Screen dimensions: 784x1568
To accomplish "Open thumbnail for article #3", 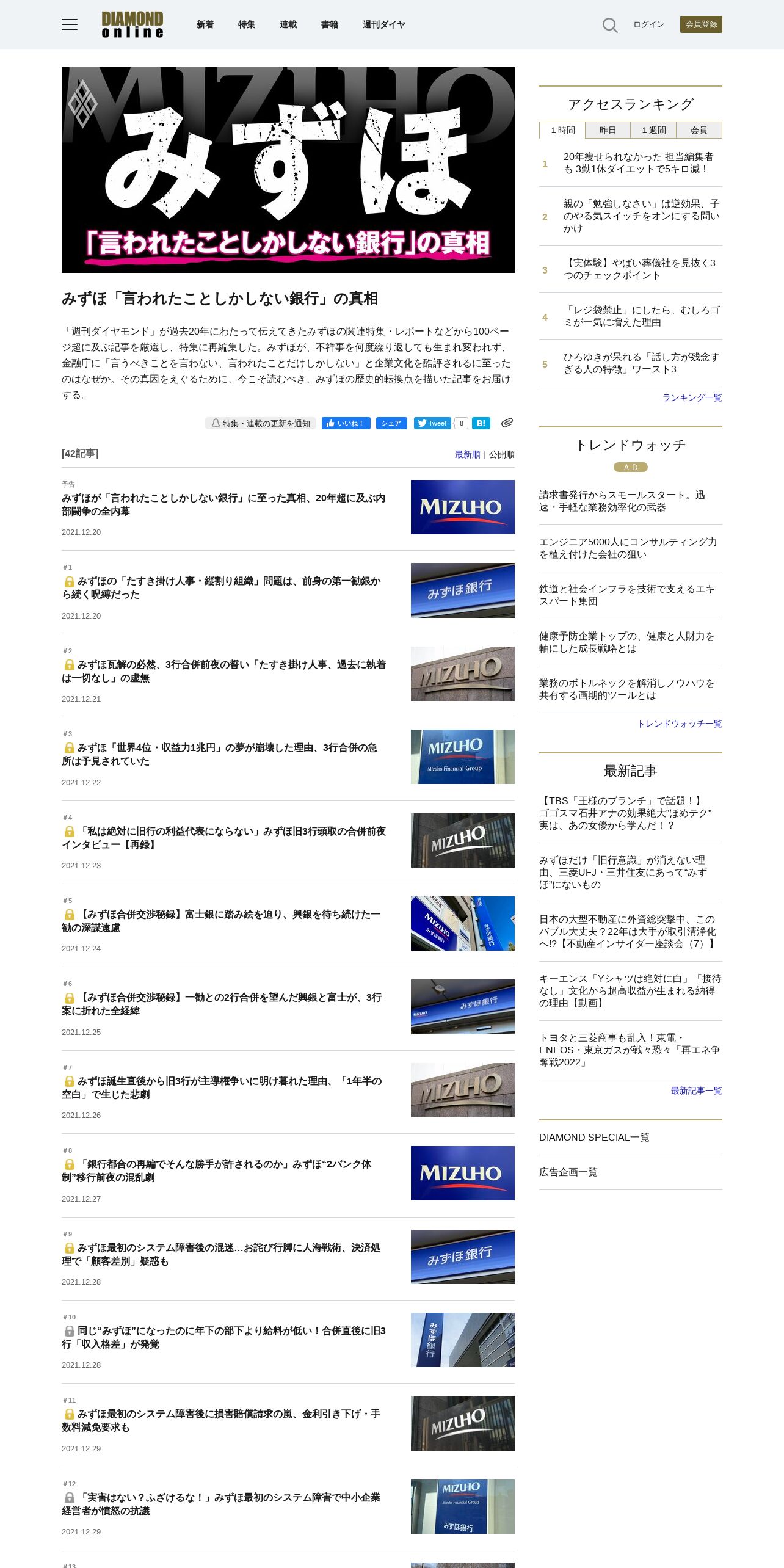I will 463,757.
